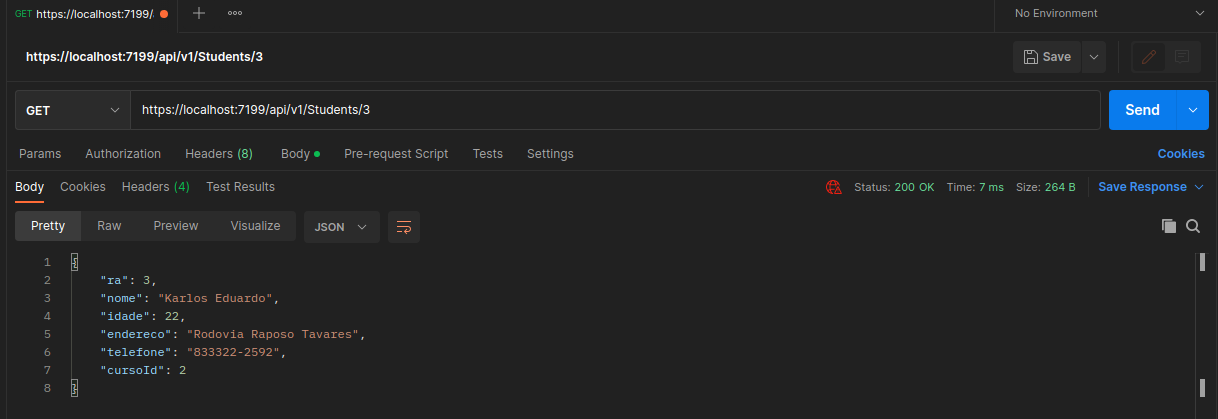Select the Preview view
Screen dimensions: 1218x419
pos(176,226)
